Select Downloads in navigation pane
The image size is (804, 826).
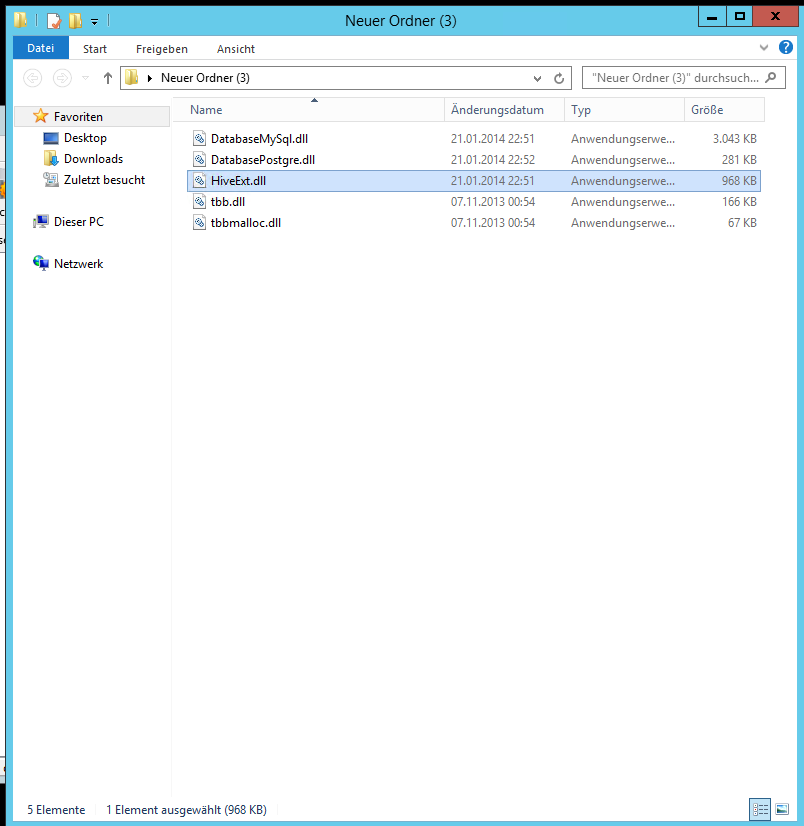coord(93,159)
